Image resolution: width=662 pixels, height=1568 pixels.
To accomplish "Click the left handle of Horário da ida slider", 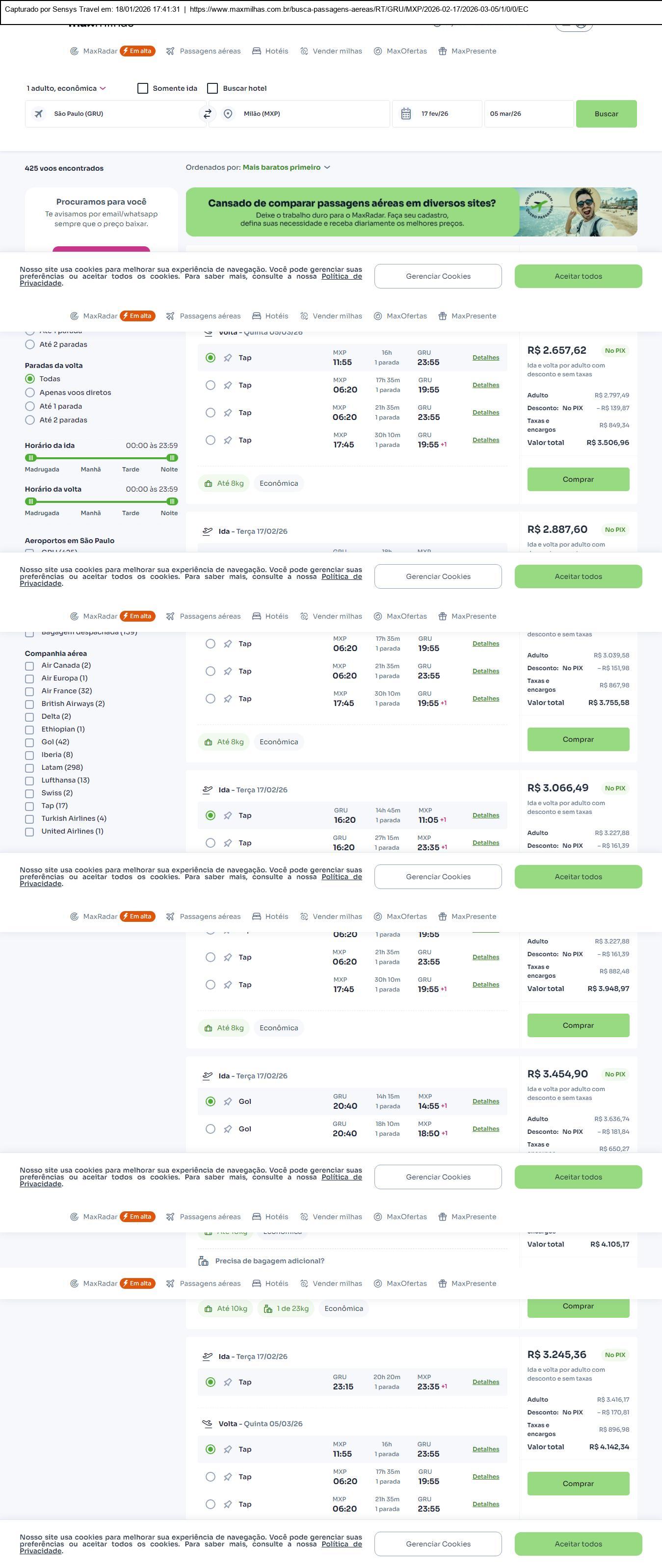I will tap(31, 458).
